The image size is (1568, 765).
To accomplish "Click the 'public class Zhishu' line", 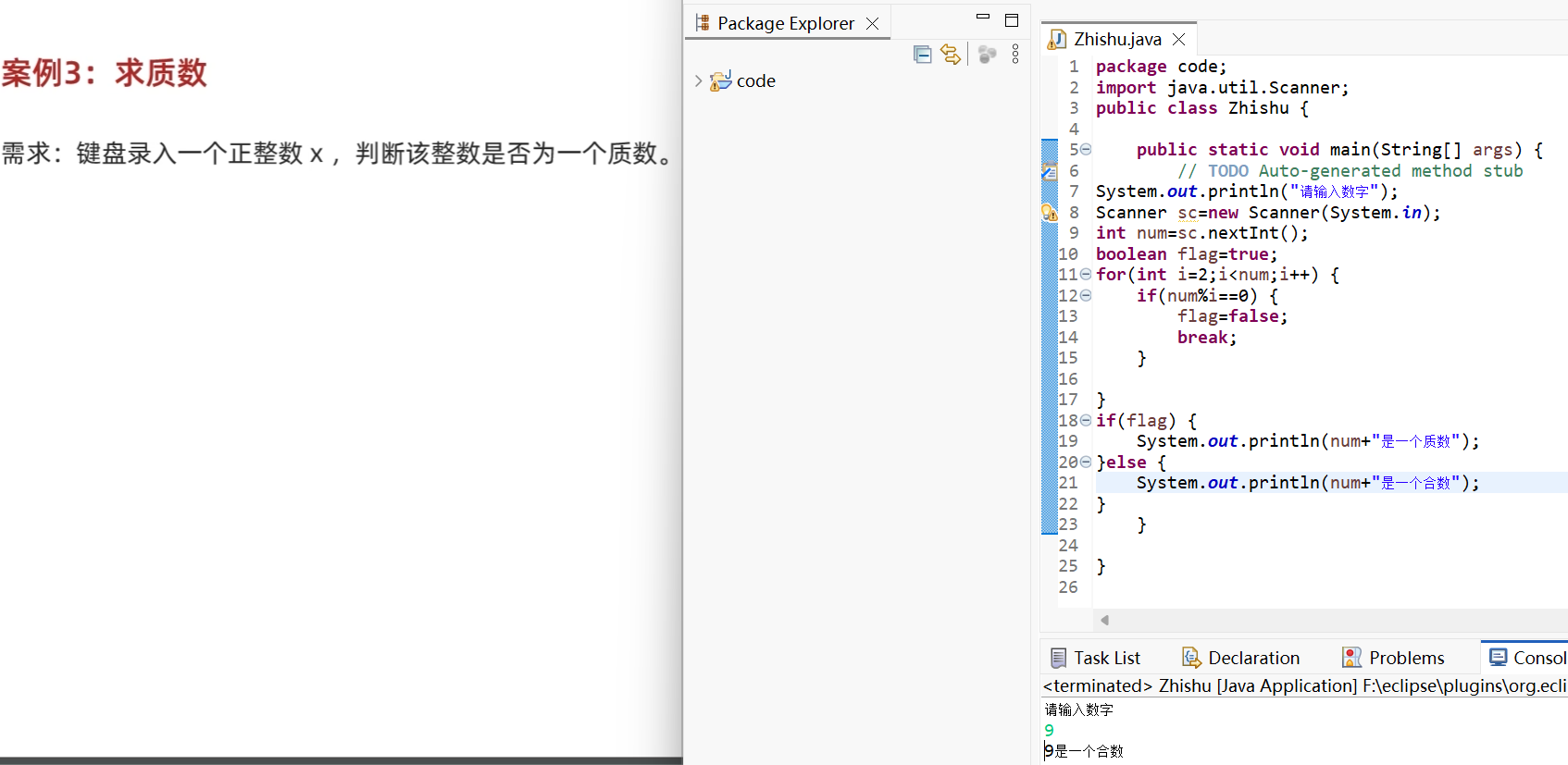I will click(x=1201, y=108).
